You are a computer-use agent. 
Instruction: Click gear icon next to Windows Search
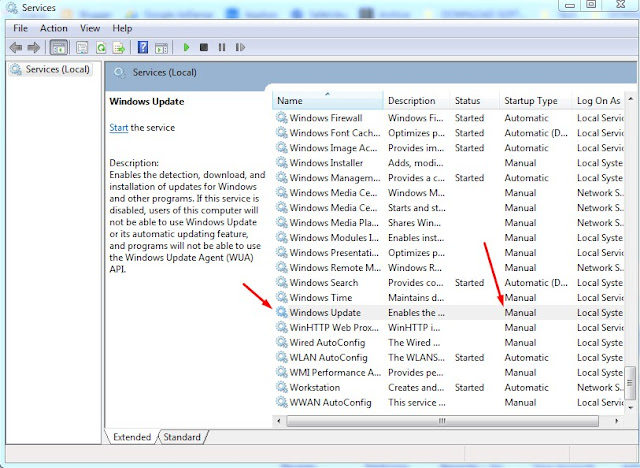pos(282,282)
